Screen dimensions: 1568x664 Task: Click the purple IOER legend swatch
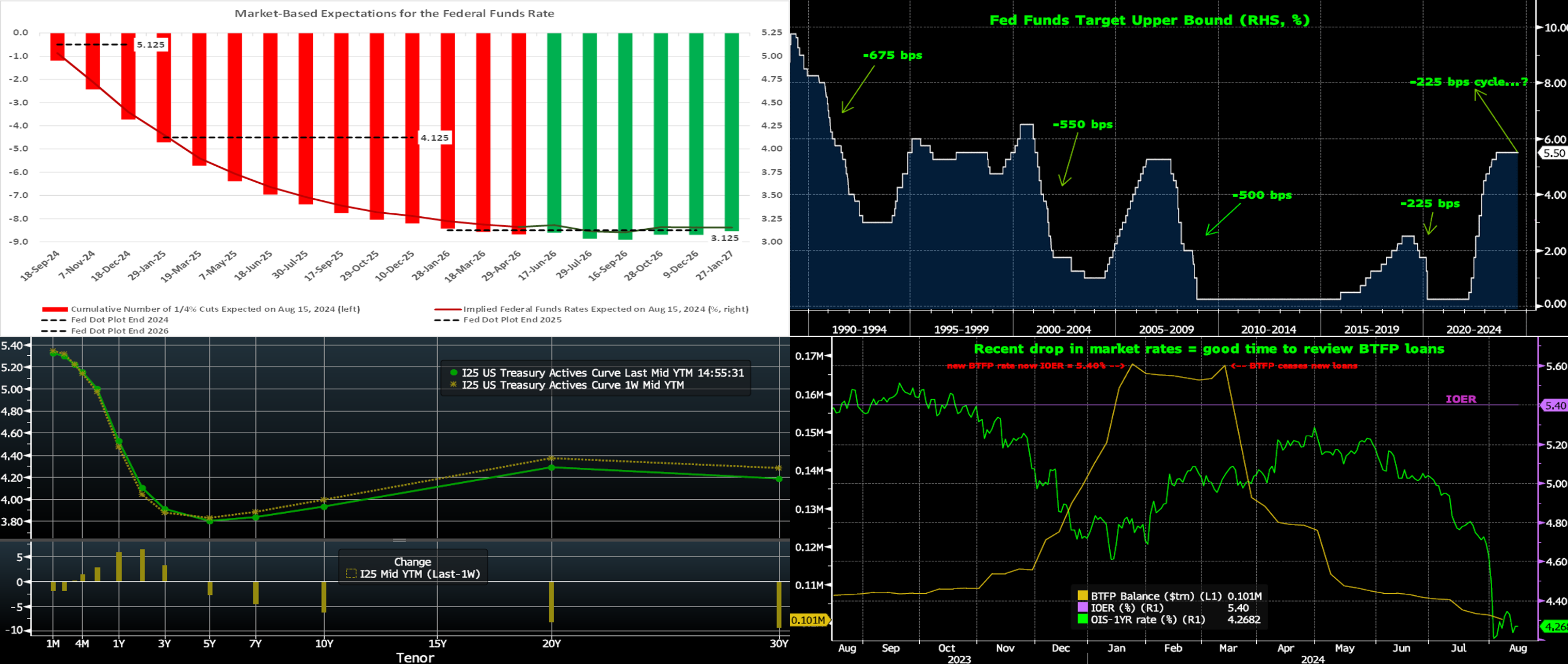[1082, 608]
